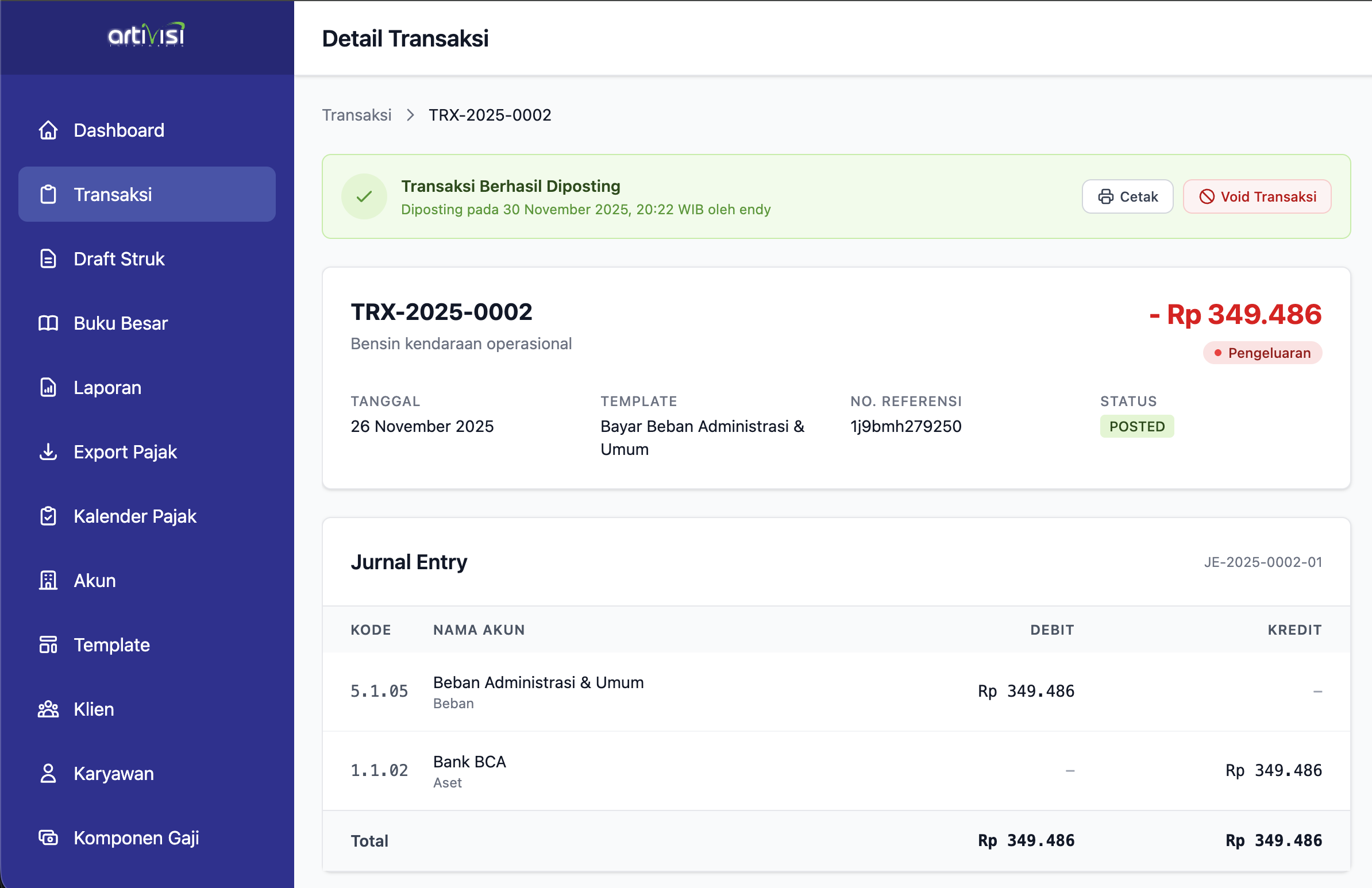The height and width of the screenshot is (888, 1372).
Task: Select the Laporan menu item in sidebar
Action: (x=107, y=387)
